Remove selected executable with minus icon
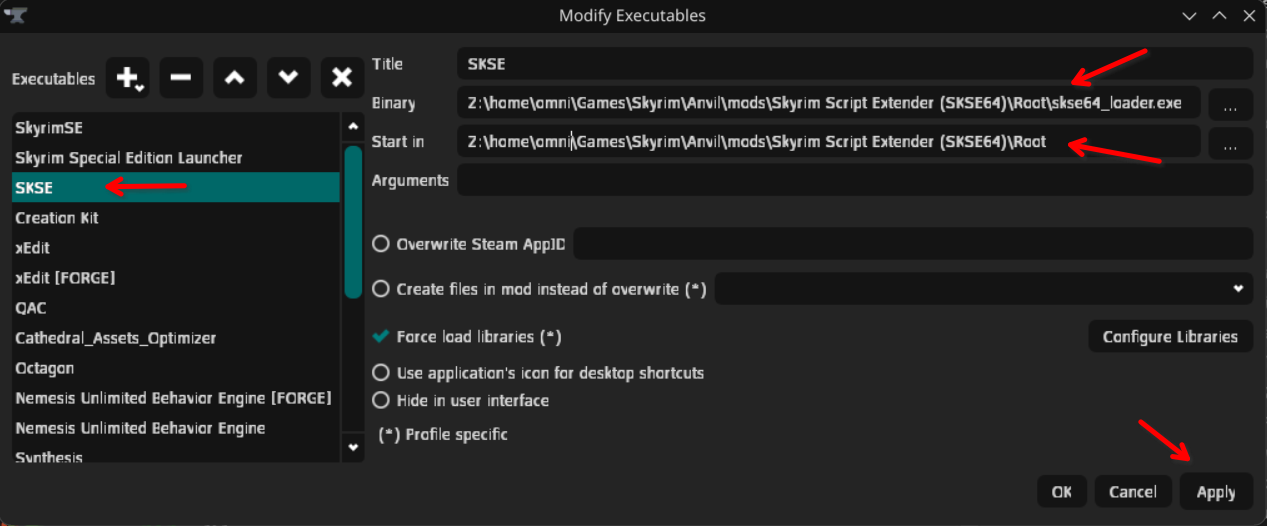The width and height of the screenshot is (1267, 526). click(181, 78)
